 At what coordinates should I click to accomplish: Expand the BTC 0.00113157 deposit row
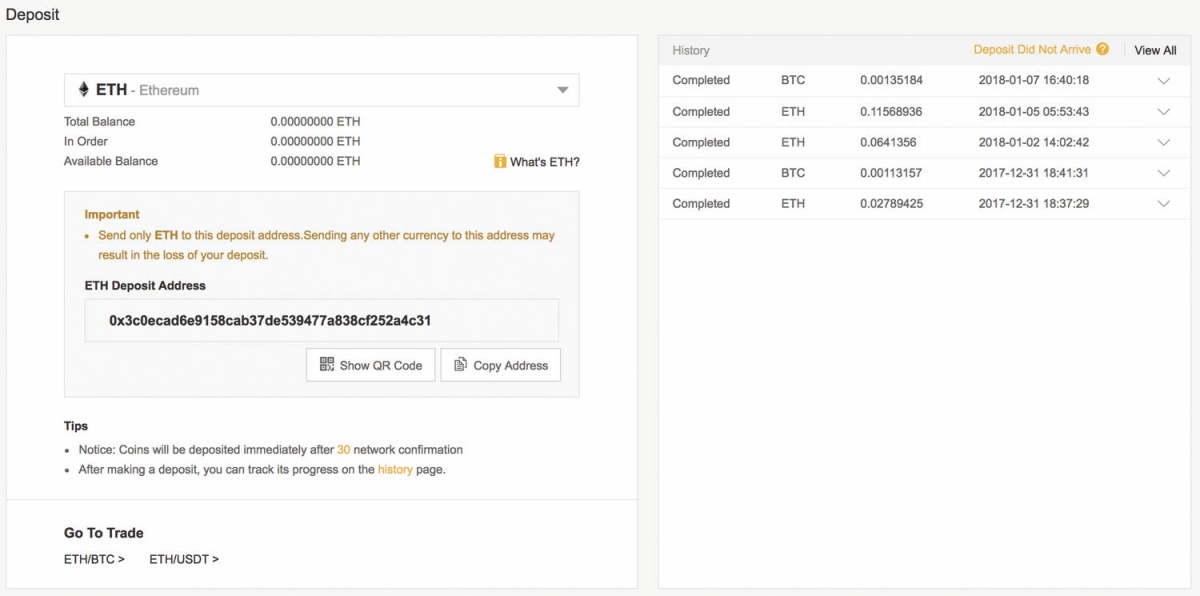(1163, 173)
